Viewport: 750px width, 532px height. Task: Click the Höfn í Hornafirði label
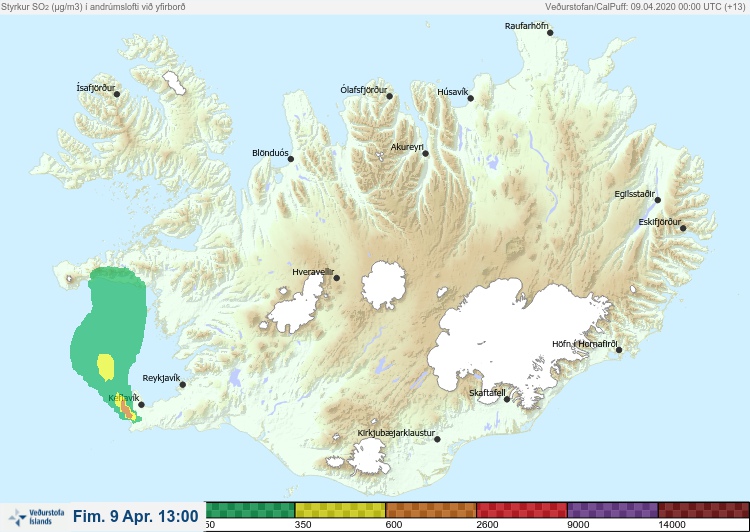point(585,344)
